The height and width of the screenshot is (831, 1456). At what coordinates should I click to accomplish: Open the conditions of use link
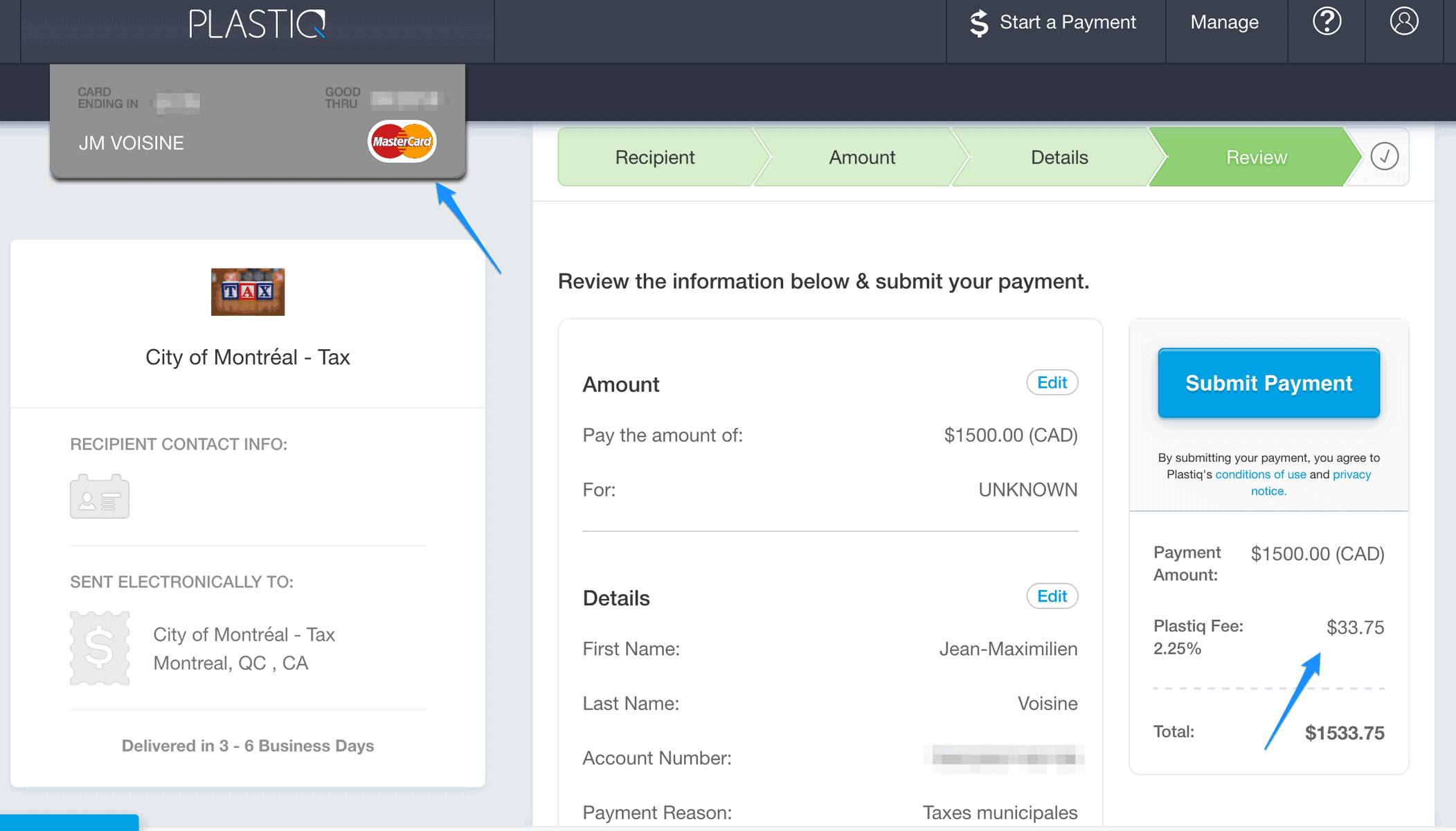tap(1260, 474)
